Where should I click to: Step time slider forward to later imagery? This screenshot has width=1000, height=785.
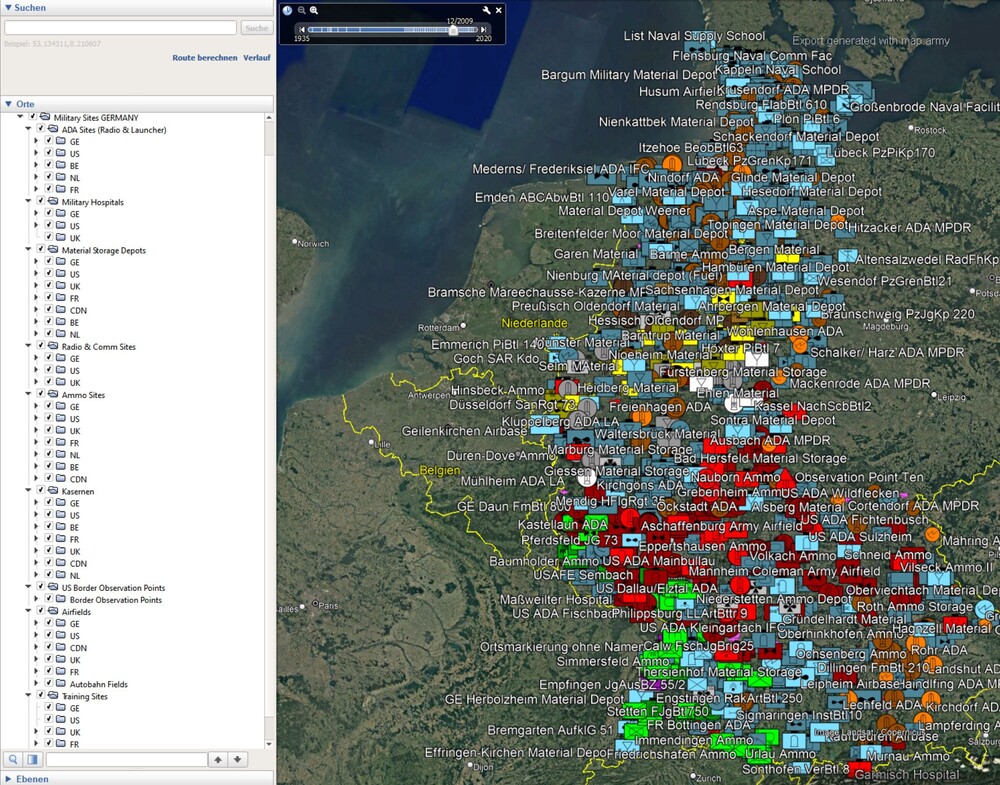[483, 29]
